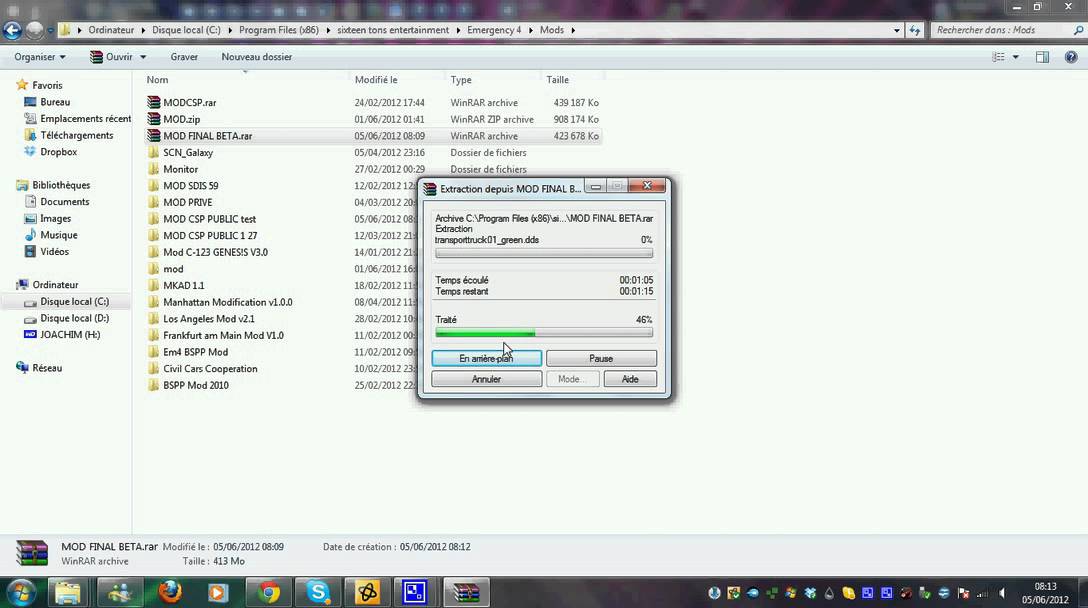Open the Windows Start orb

21,592
